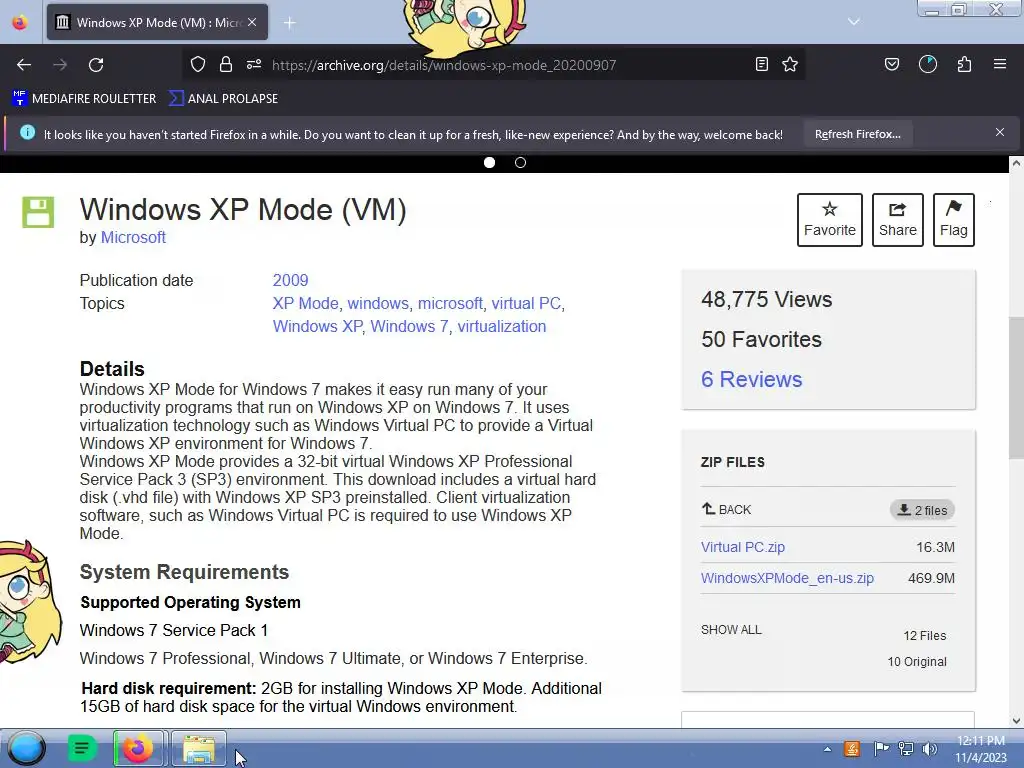The image size is (1024, 768).
Task: Select the second carousel dot
Action: [x=520, y=163]
